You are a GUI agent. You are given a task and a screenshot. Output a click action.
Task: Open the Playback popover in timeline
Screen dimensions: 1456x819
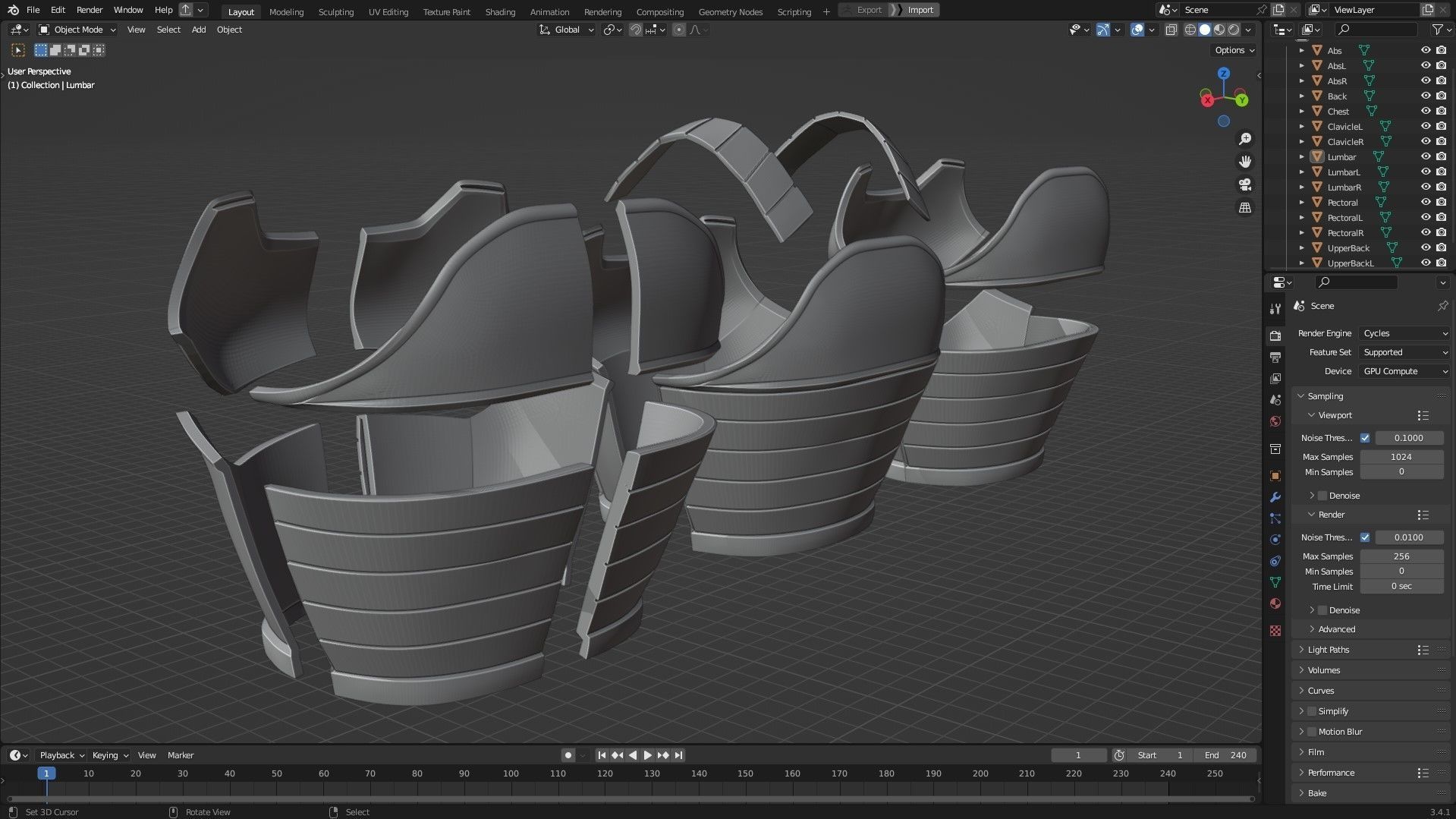point(61,755)
